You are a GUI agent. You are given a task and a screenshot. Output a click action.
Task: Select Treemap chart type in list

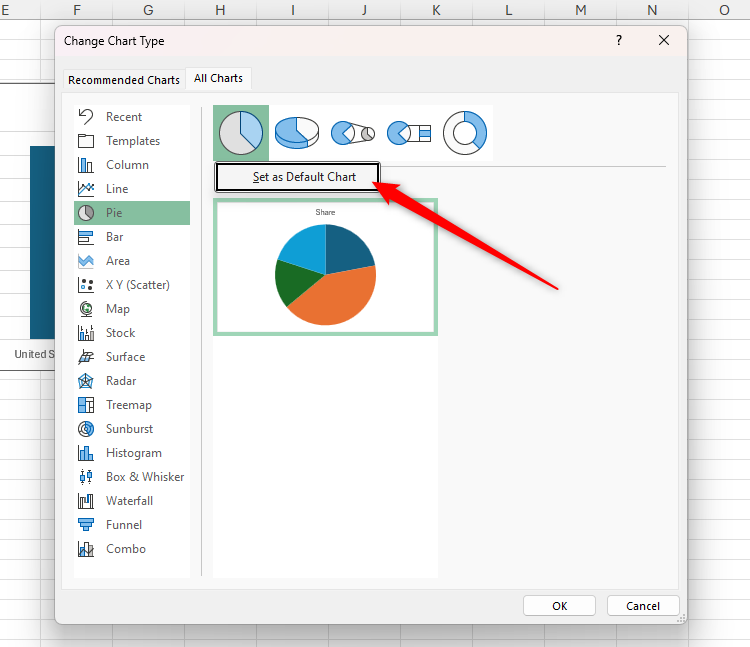pyautogui.click(x=129, y=405)
